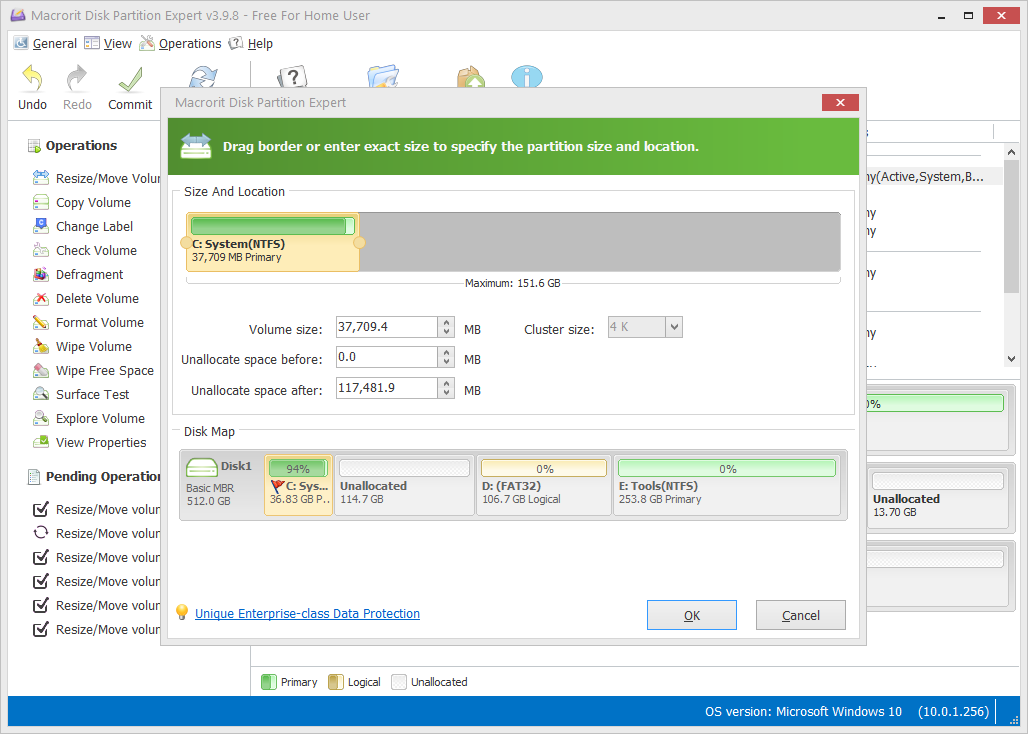Open Unique Enterprise-class Data Protection link
Image resolution: width=1028 pixels, height=734 pixels.
307,613
